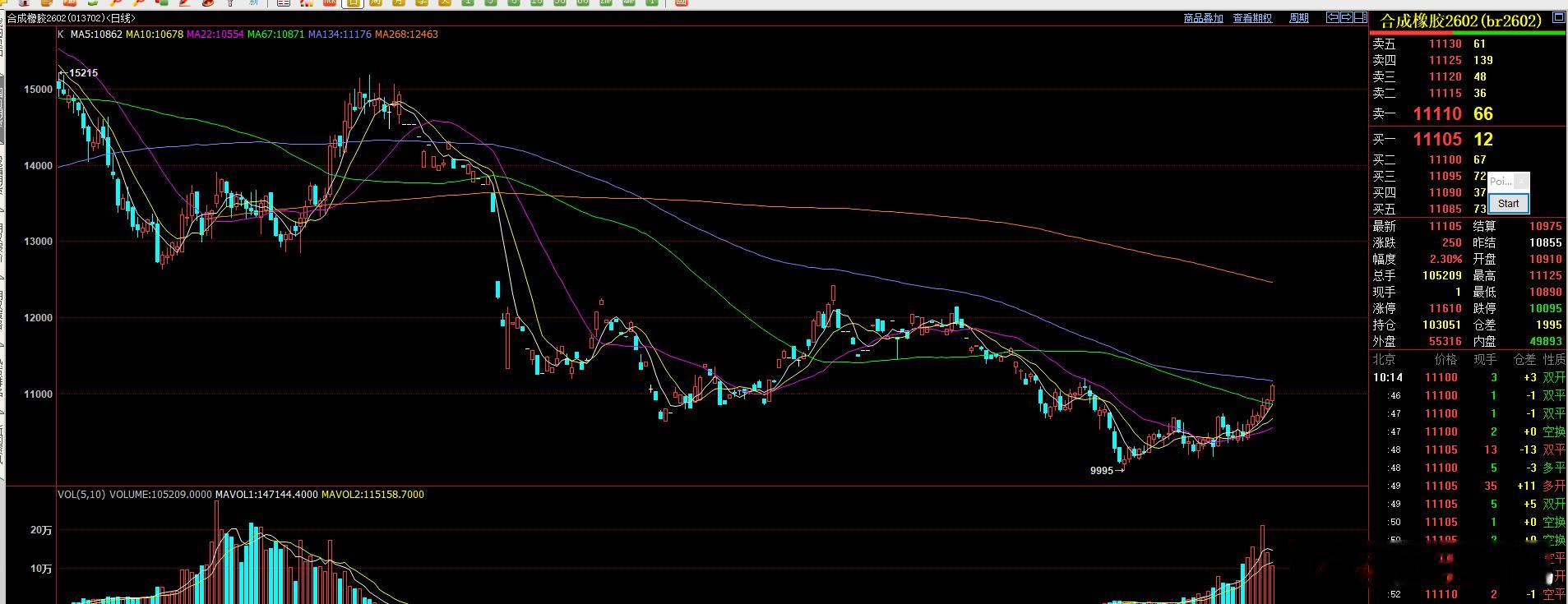Toggle the side panel layout icon

pos(1360,17)
